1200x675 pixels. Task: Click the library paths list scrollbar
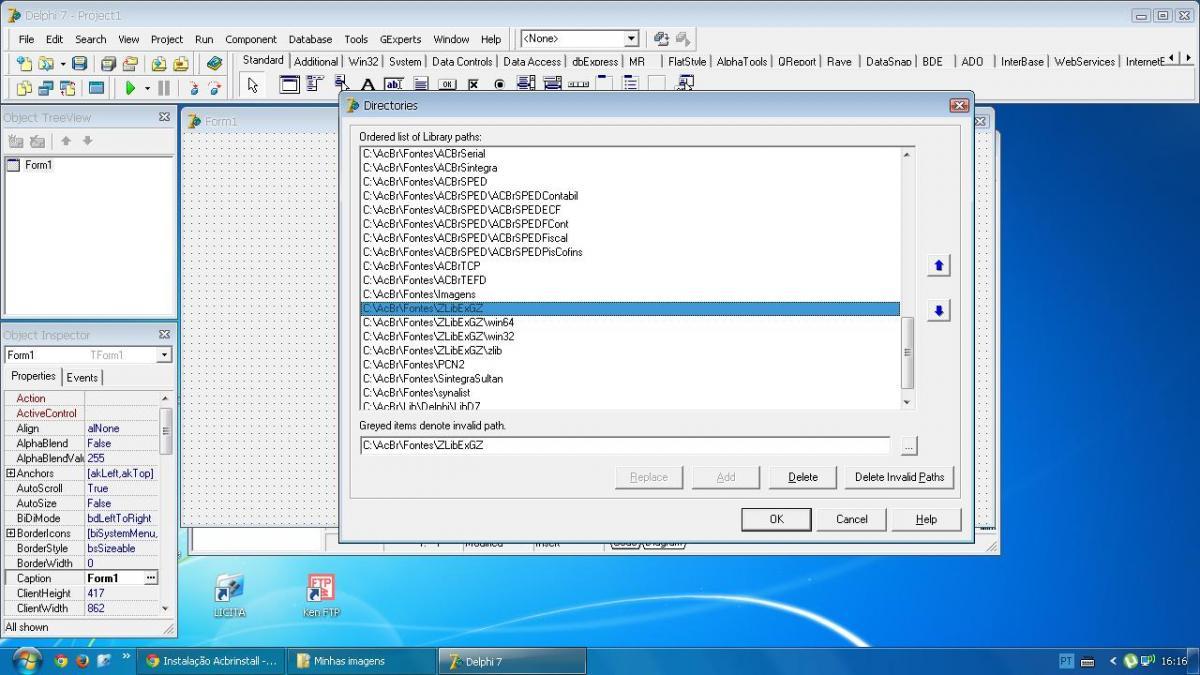coord(908,278)
